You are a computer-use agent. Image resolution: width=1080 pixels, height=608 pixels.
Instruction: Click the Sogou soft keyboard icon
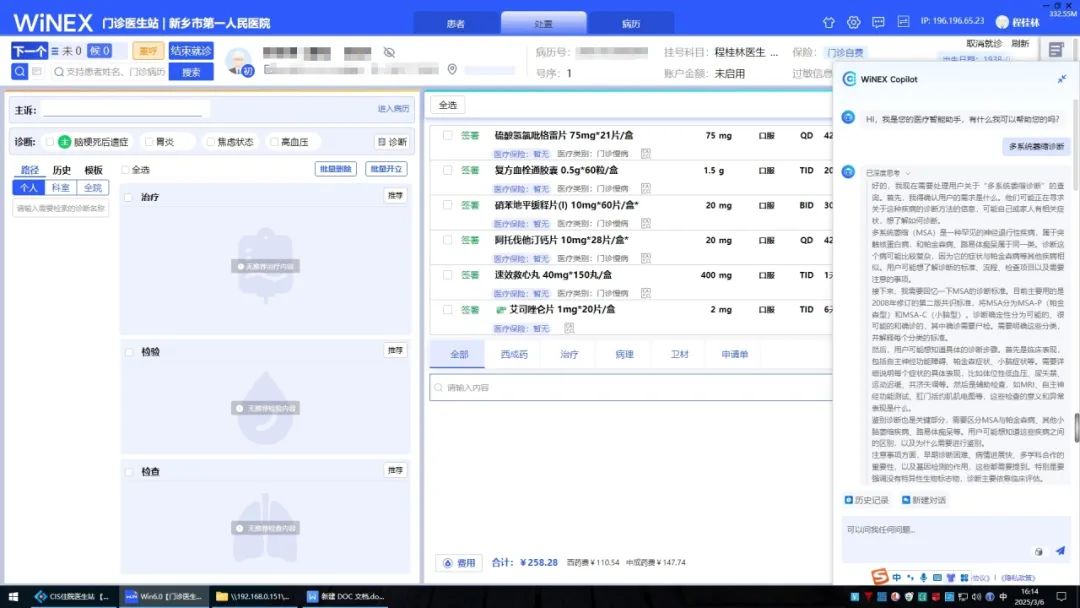coord(937,577)
